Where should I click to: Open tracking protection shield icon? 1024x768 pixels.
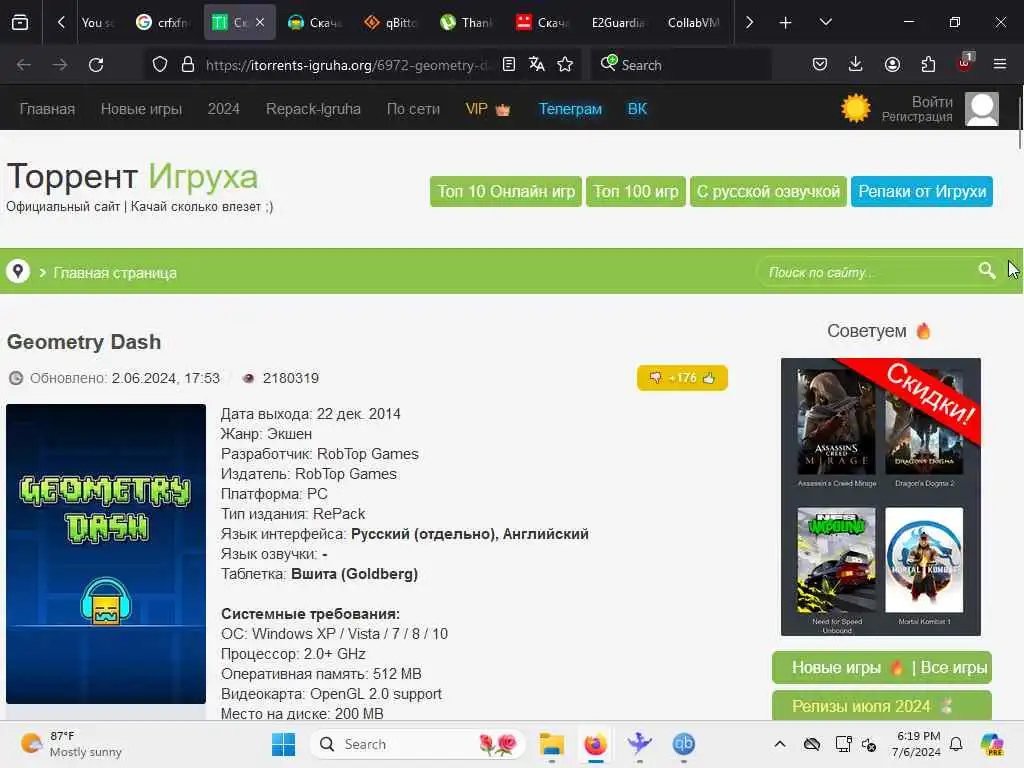(x=160, y=65)
